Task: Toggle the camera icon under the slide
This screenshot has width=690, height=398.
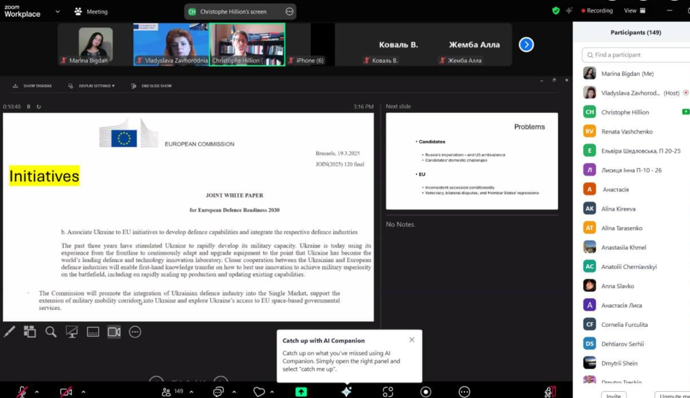Action: click(x=114, y=332)
